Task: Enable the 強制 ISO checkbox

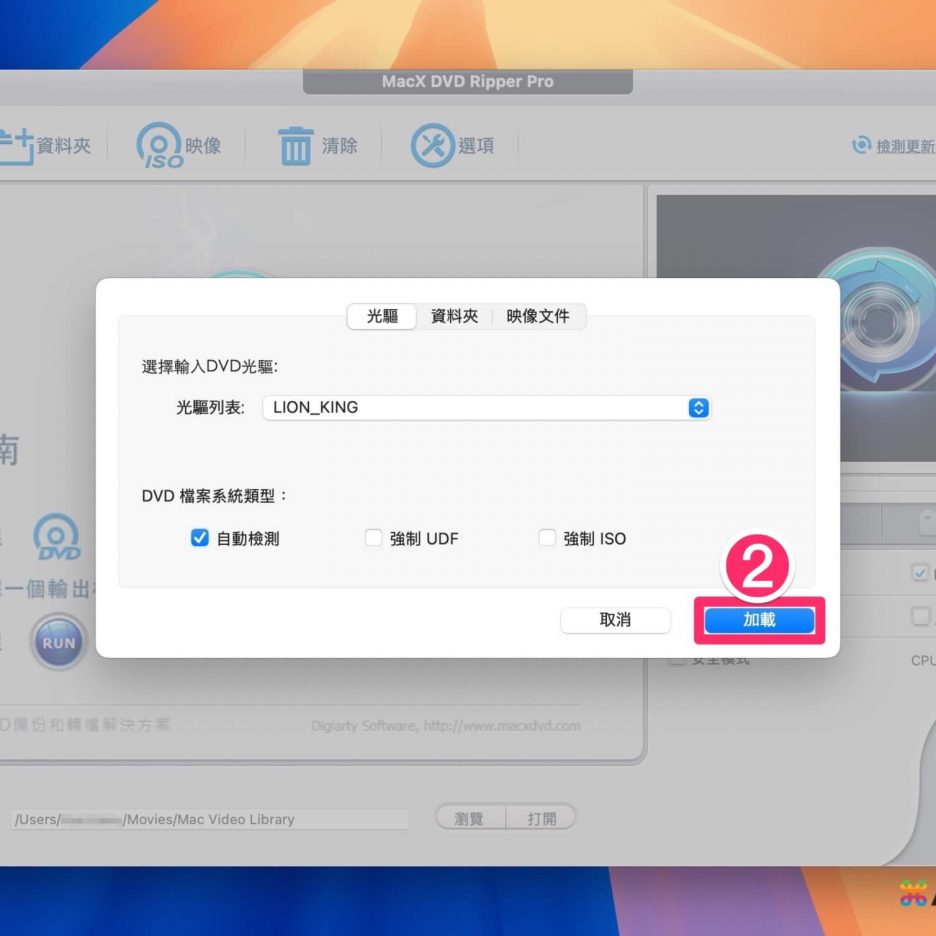Action: pyautogui.click(x=547, y=538)
